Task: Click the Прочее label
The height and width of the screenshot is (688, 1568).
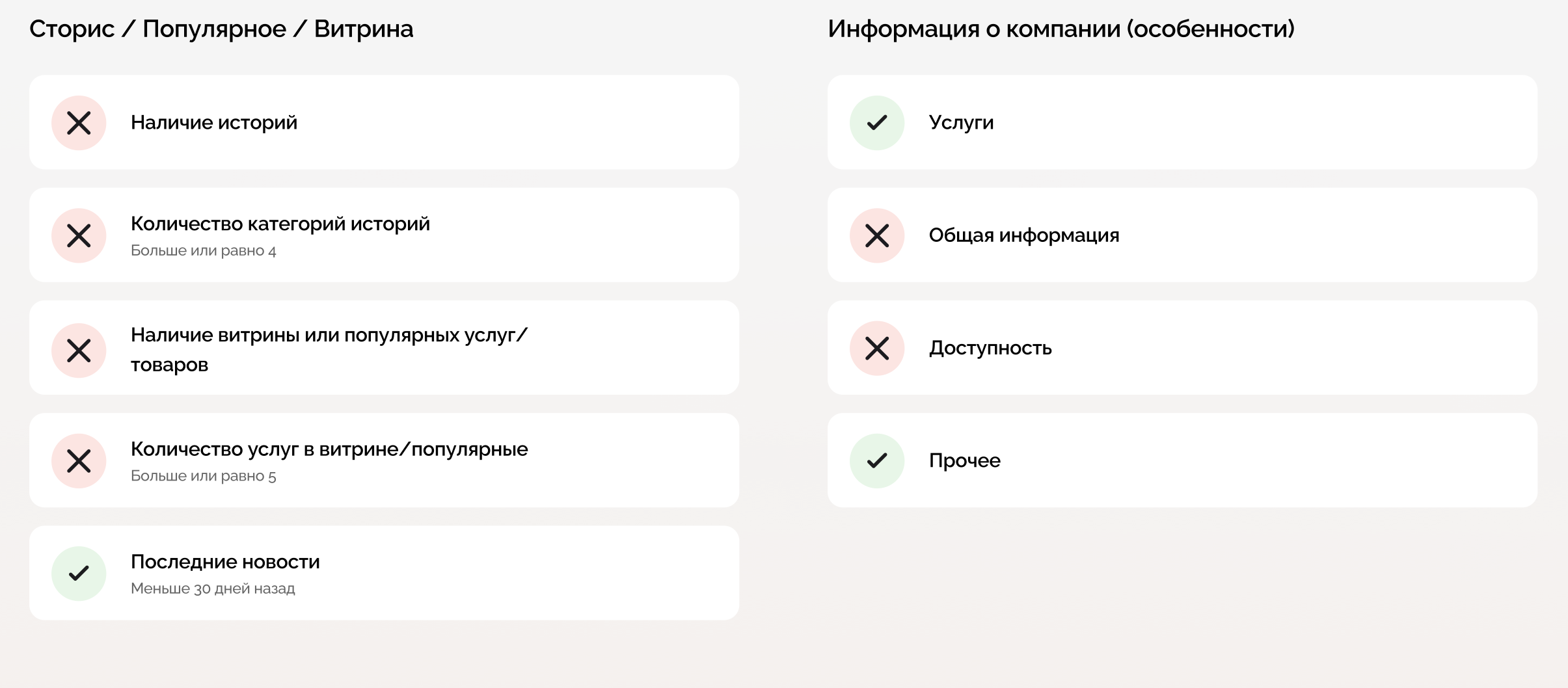Action: [964, 461]
